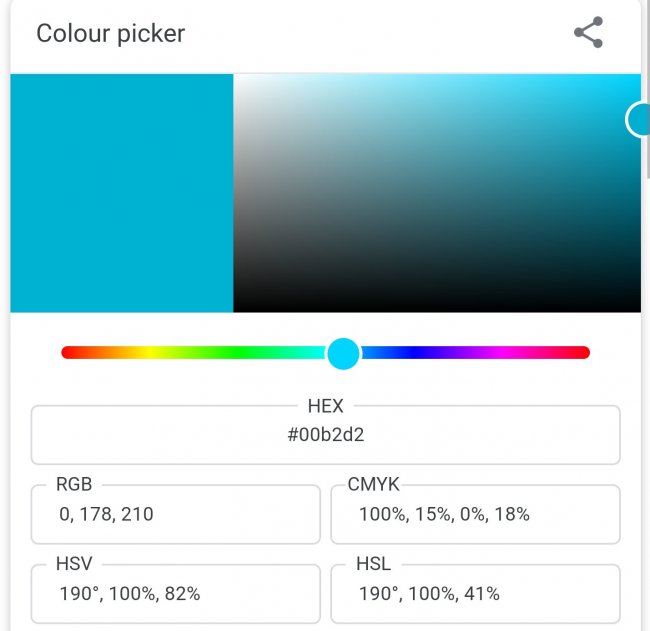Click the share icon

[x=588, y=33]
